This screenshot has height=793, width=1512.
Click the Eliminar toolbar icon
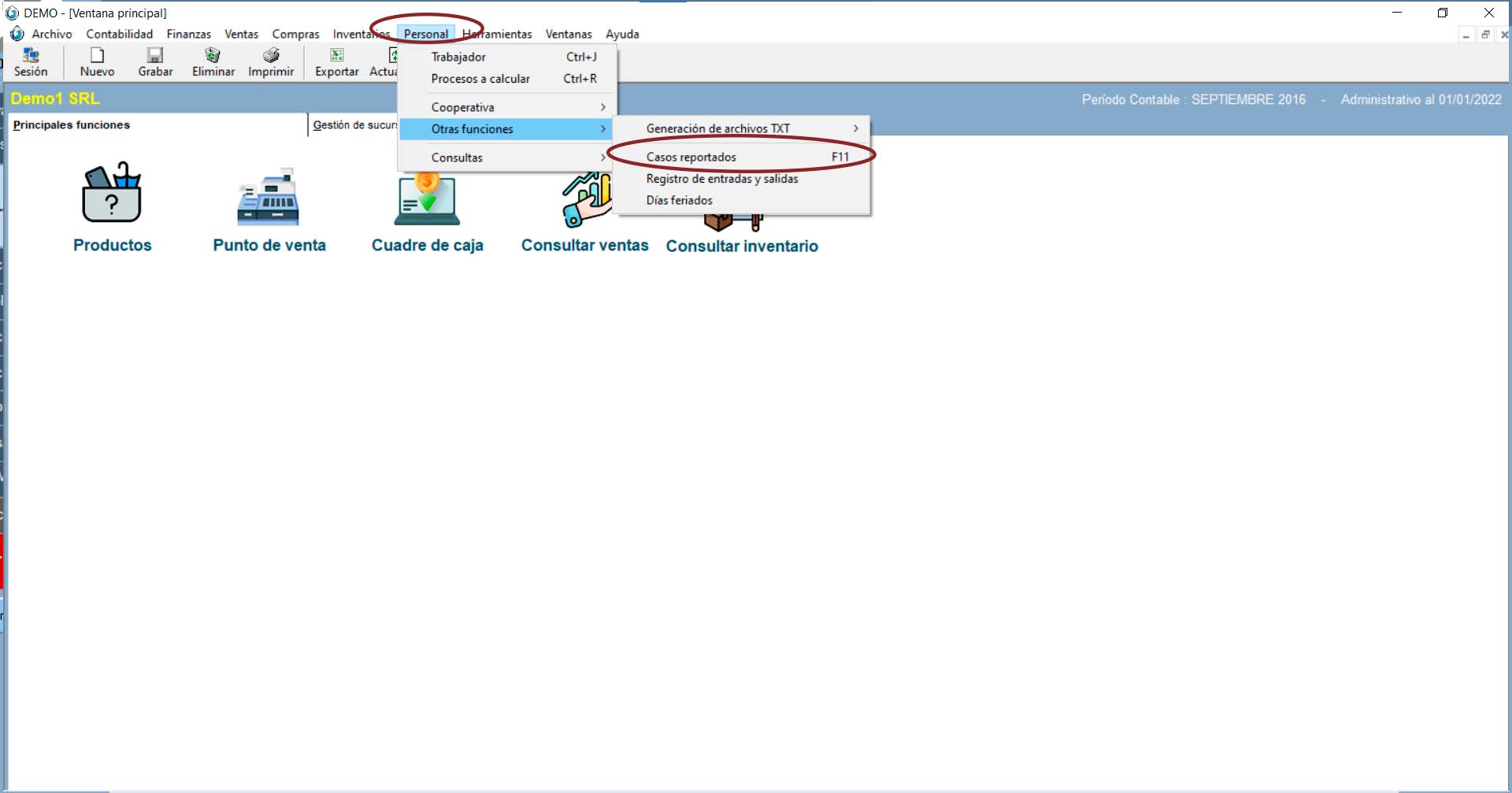[x=213, y=55]
